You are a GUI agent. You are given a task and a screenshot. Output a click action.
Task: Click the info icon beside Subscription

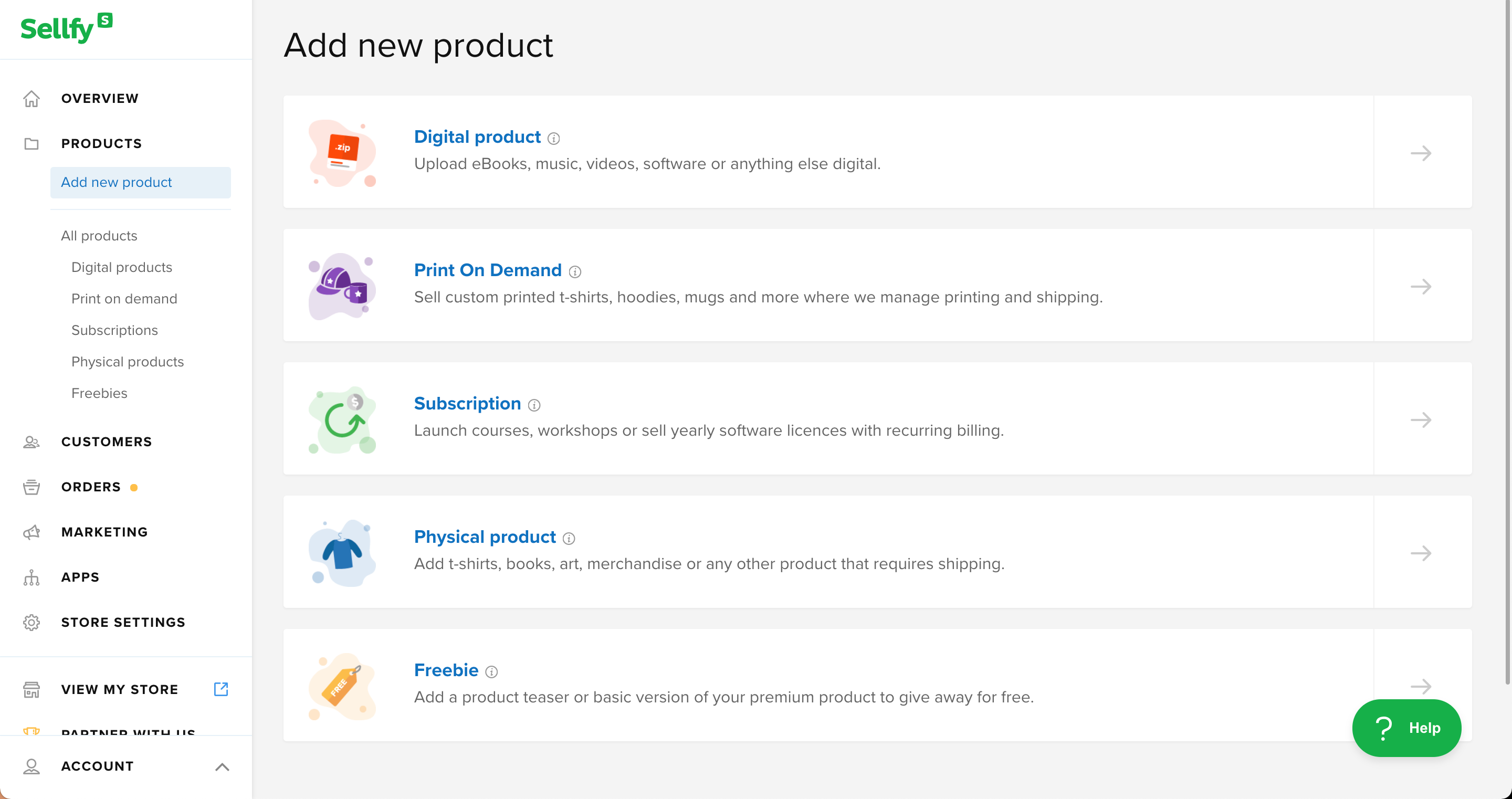[x=534, y=405]
